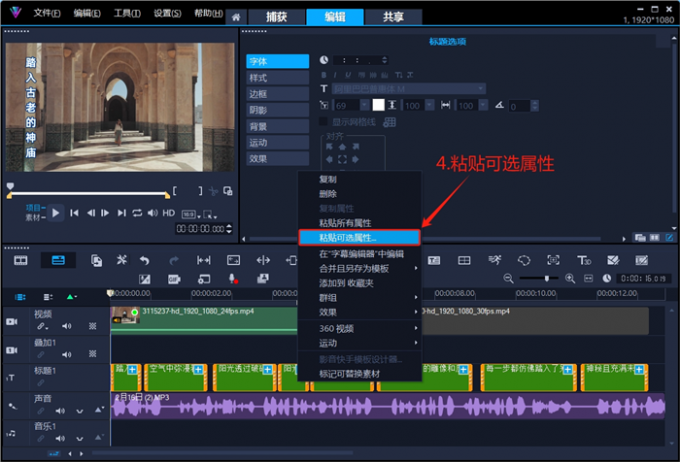
Task: Choose 粘贴可选属性 from context menu
Action: click(x=360, y=238)
